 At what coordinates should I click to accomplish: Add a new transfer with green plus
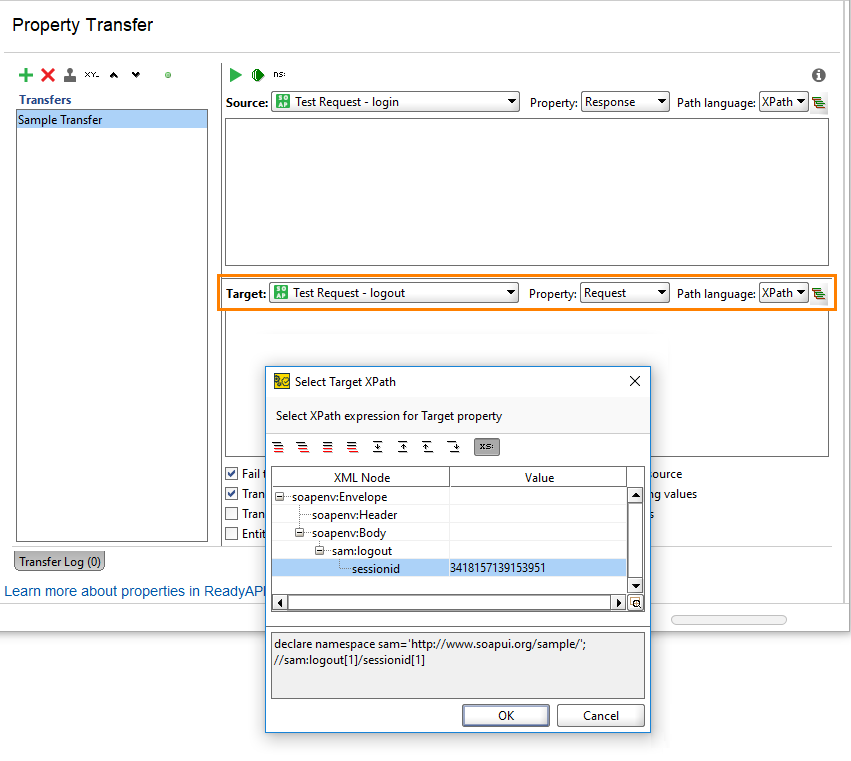tap(26, 75)
